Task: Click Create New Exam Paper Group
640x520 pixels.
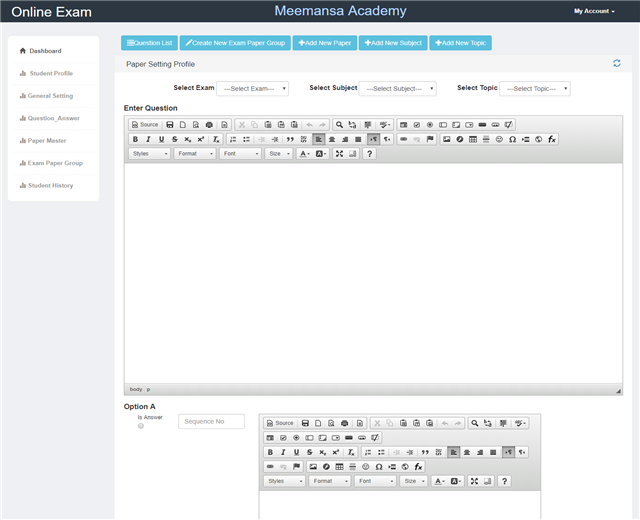Action: coord(235,43)
